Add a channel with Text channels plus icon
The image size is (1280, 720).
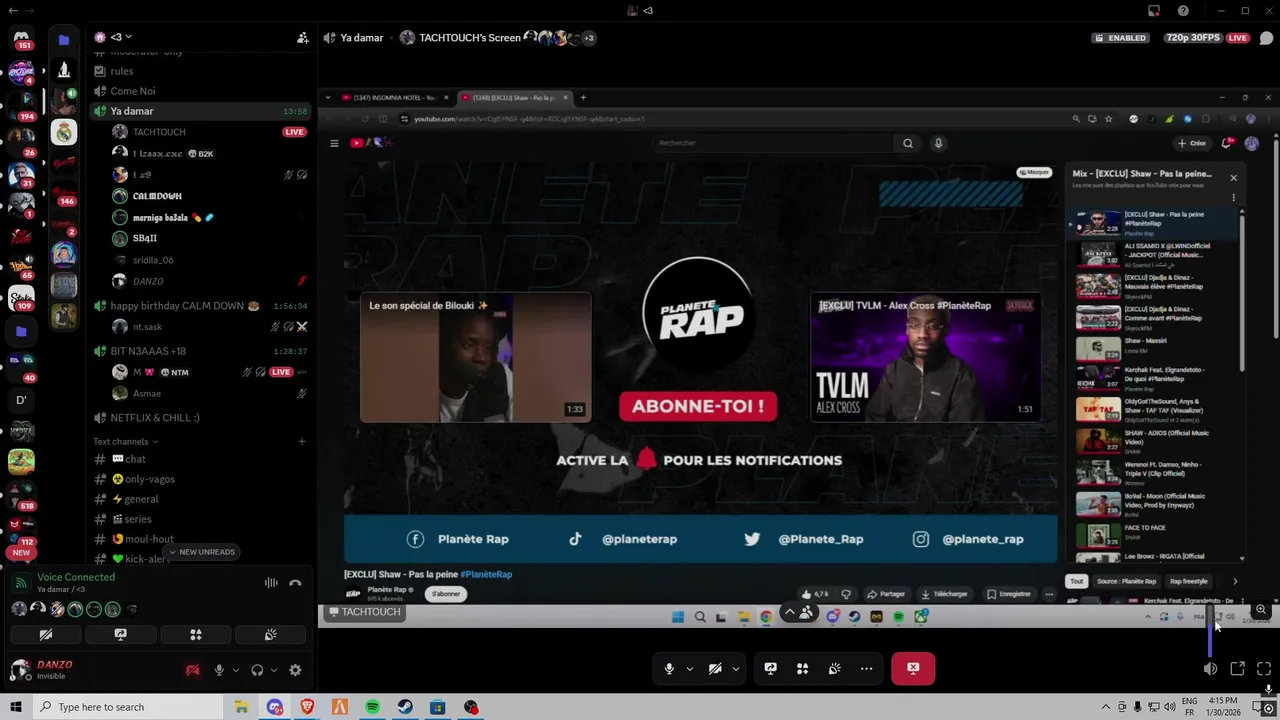pyautogui.click(x=302, y=441)
